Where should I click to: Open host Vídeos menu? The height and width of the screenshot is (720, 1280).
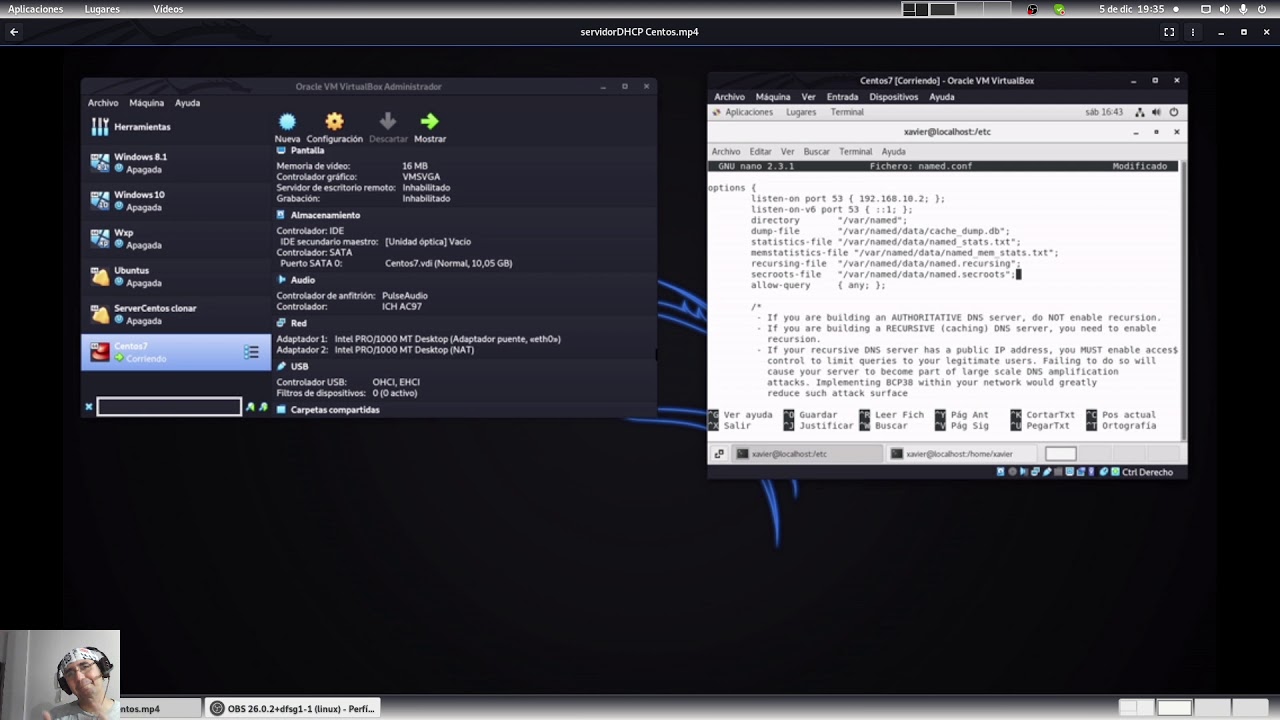pos(168,9)
